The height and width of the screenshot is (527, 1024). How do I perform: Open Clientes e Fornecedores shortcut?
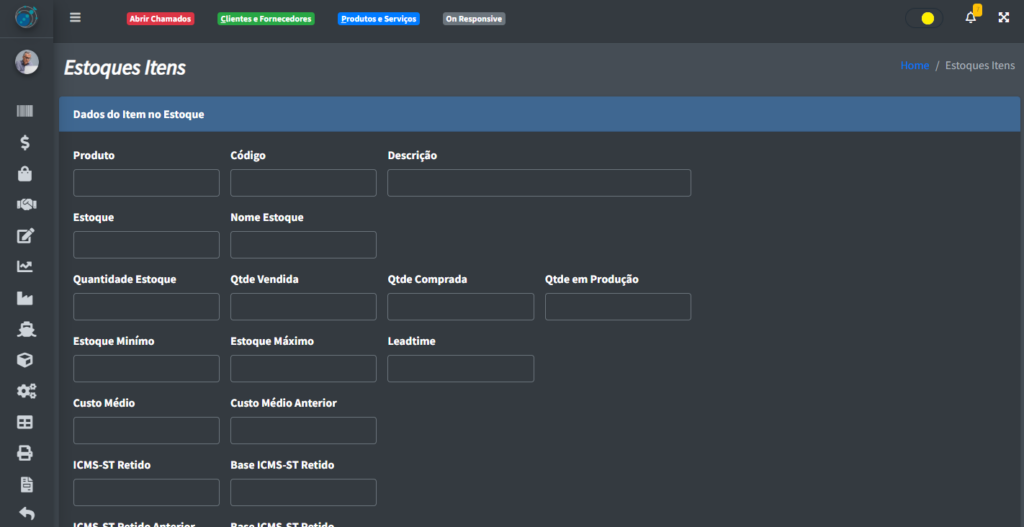pos(266,19)
